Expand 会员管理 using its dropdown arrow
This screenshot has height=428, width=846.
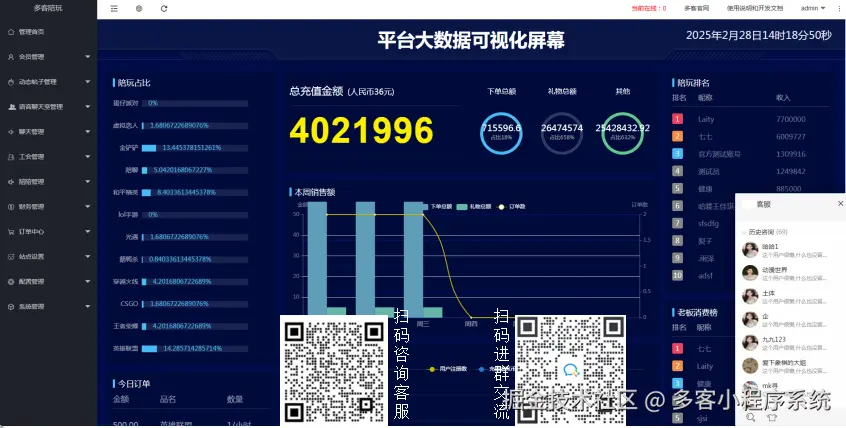[x=87, y=57]
